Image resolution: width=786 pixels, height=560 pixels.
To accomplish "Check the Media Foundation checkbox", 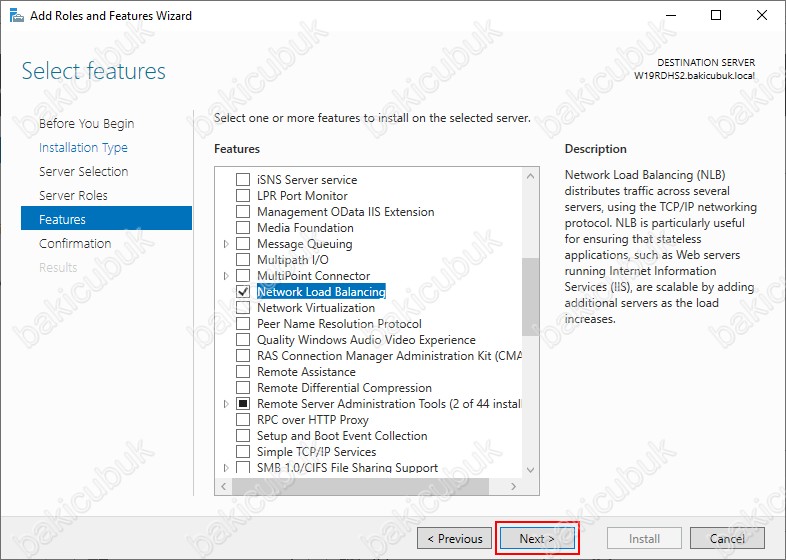I will click(243, 228).
